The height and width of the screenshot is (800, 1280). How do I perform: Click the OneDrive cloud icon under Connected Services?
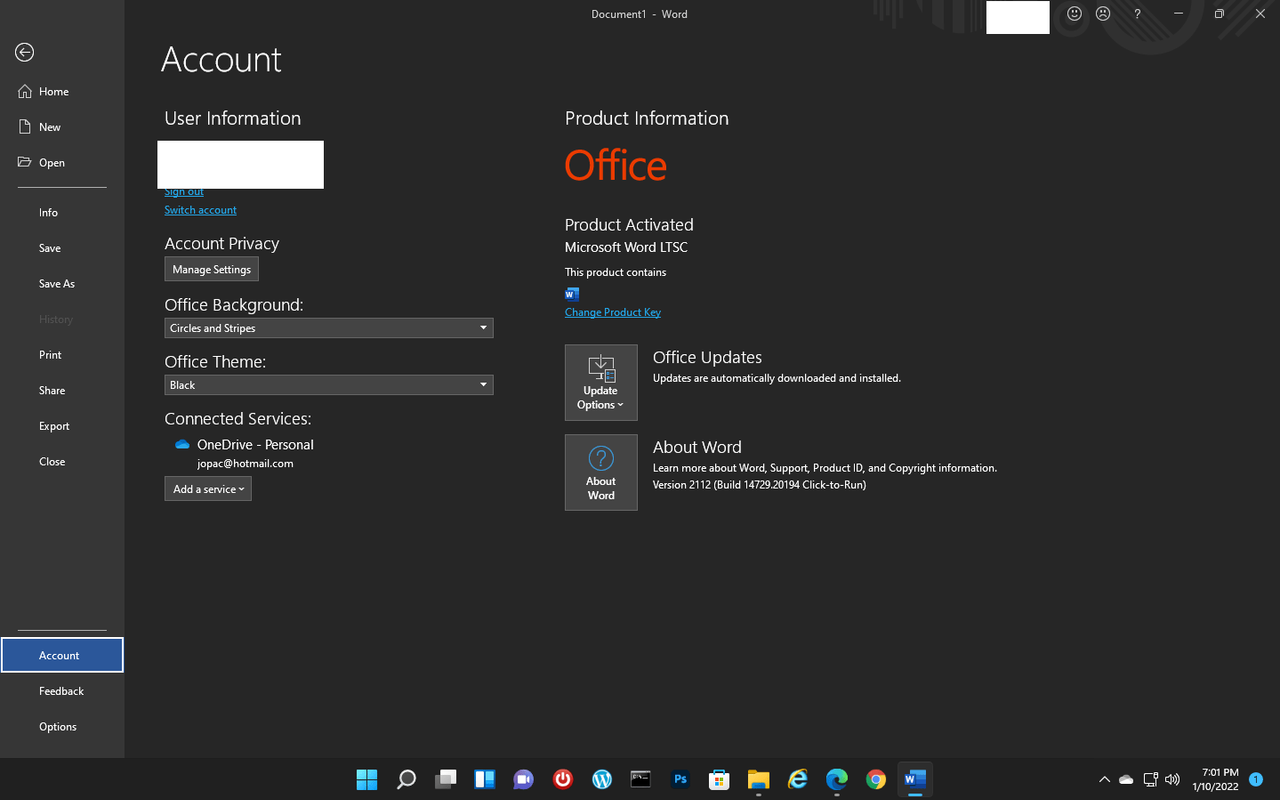pyautogui.click(x=182, y=444)
